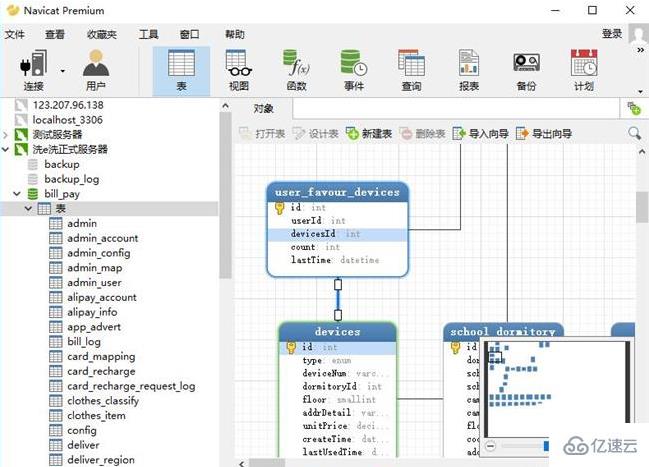Screen dimensions: 649x467
Task: Click the user avatar icon
Action: point(639,34)
